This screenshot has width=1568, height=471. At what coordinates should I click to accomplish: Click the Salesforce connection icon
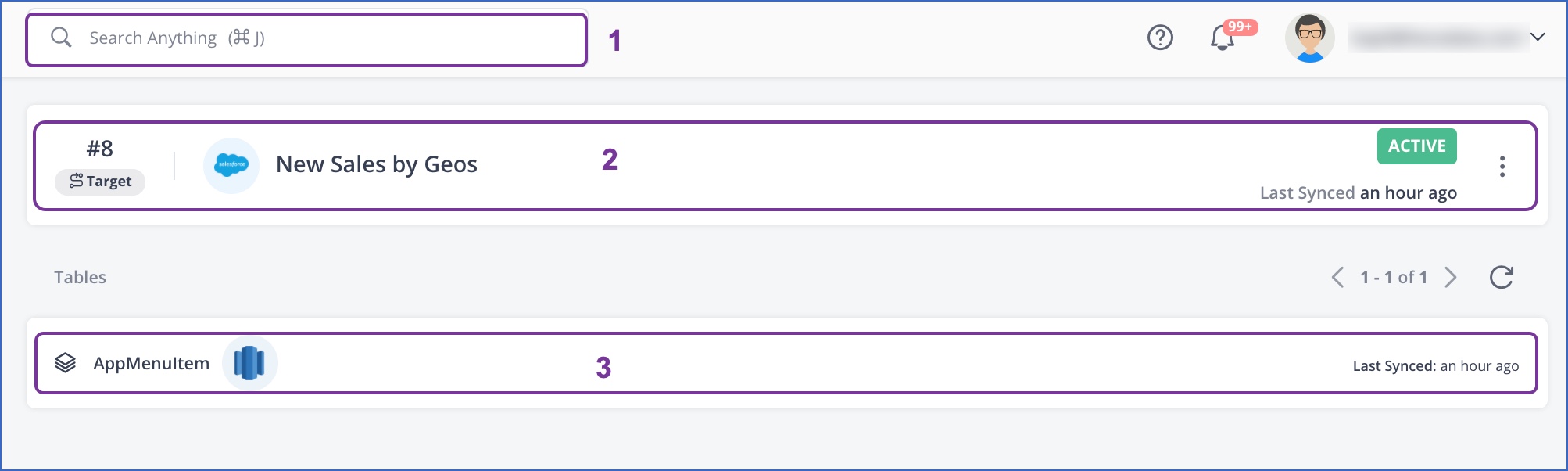231,165
